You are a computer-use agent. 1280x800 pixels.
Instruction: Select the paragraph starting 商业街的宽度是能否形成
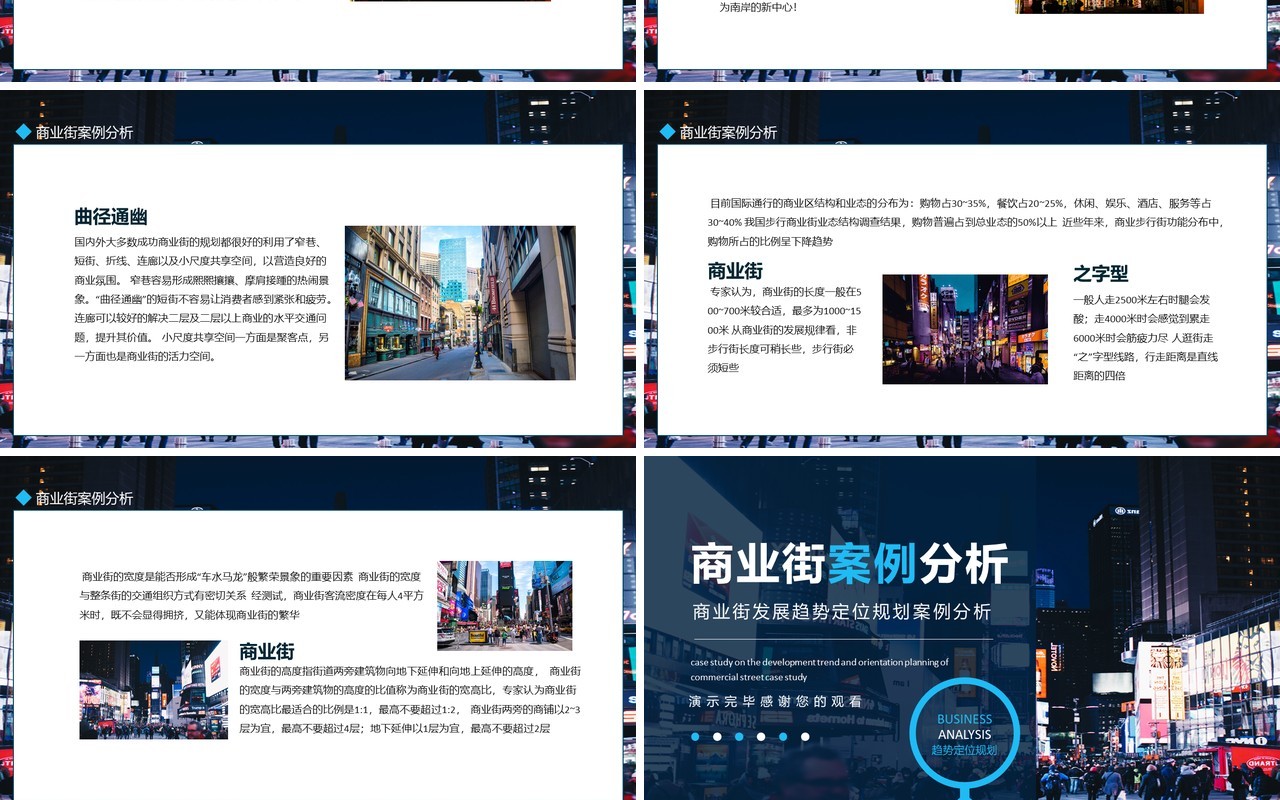[252, 595]
